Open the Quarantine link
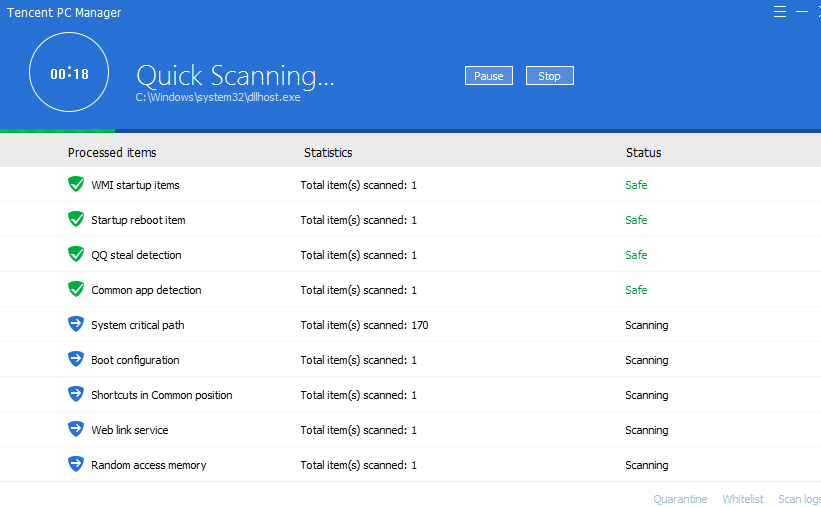This screenshot has width=821, height=507. click(680, 499)
